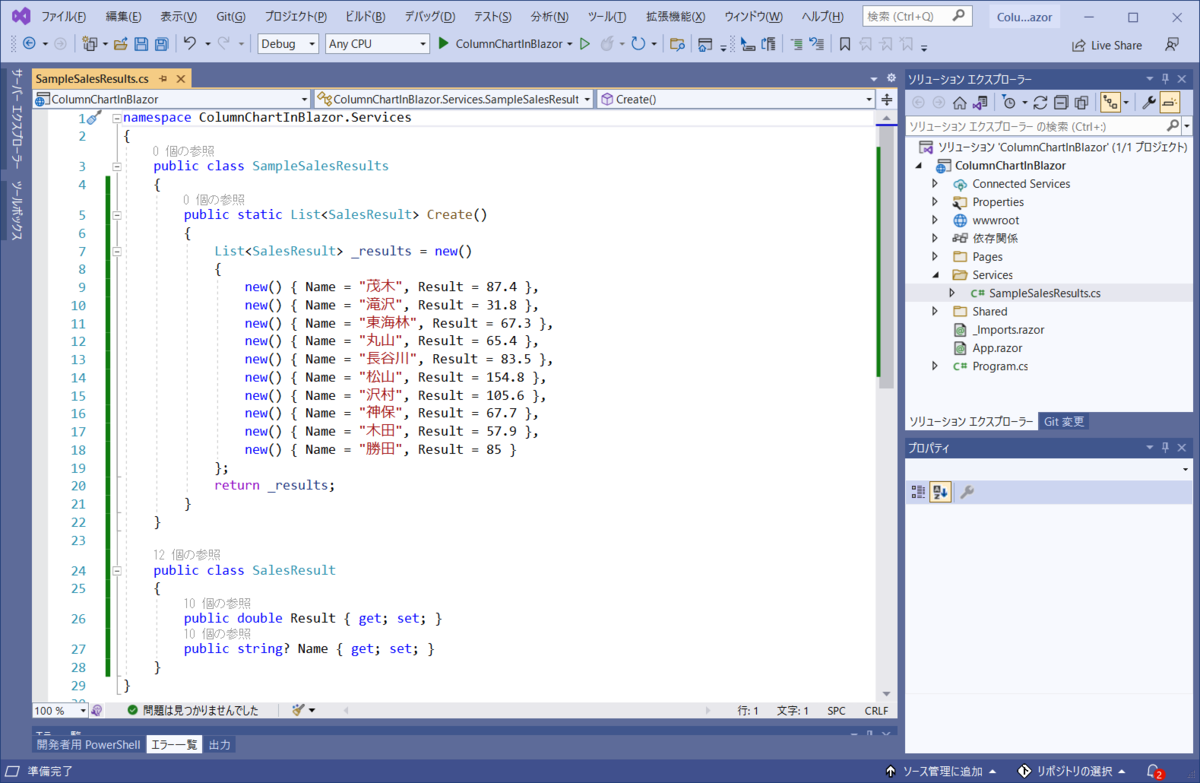Click the magnifier in Solution Explorer search
The width and height of the screenshot is (1200, 783).
1173,127
